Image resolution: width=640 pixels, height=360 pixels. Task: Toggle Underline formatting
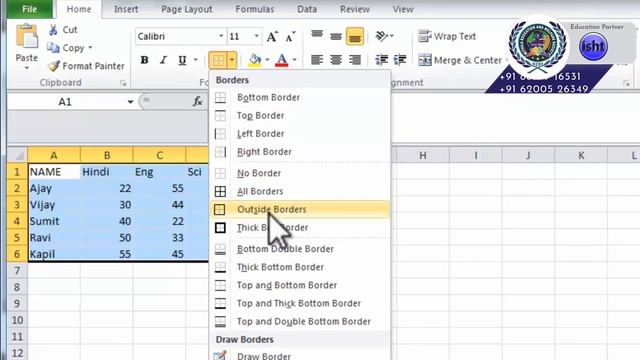point(182,60)
